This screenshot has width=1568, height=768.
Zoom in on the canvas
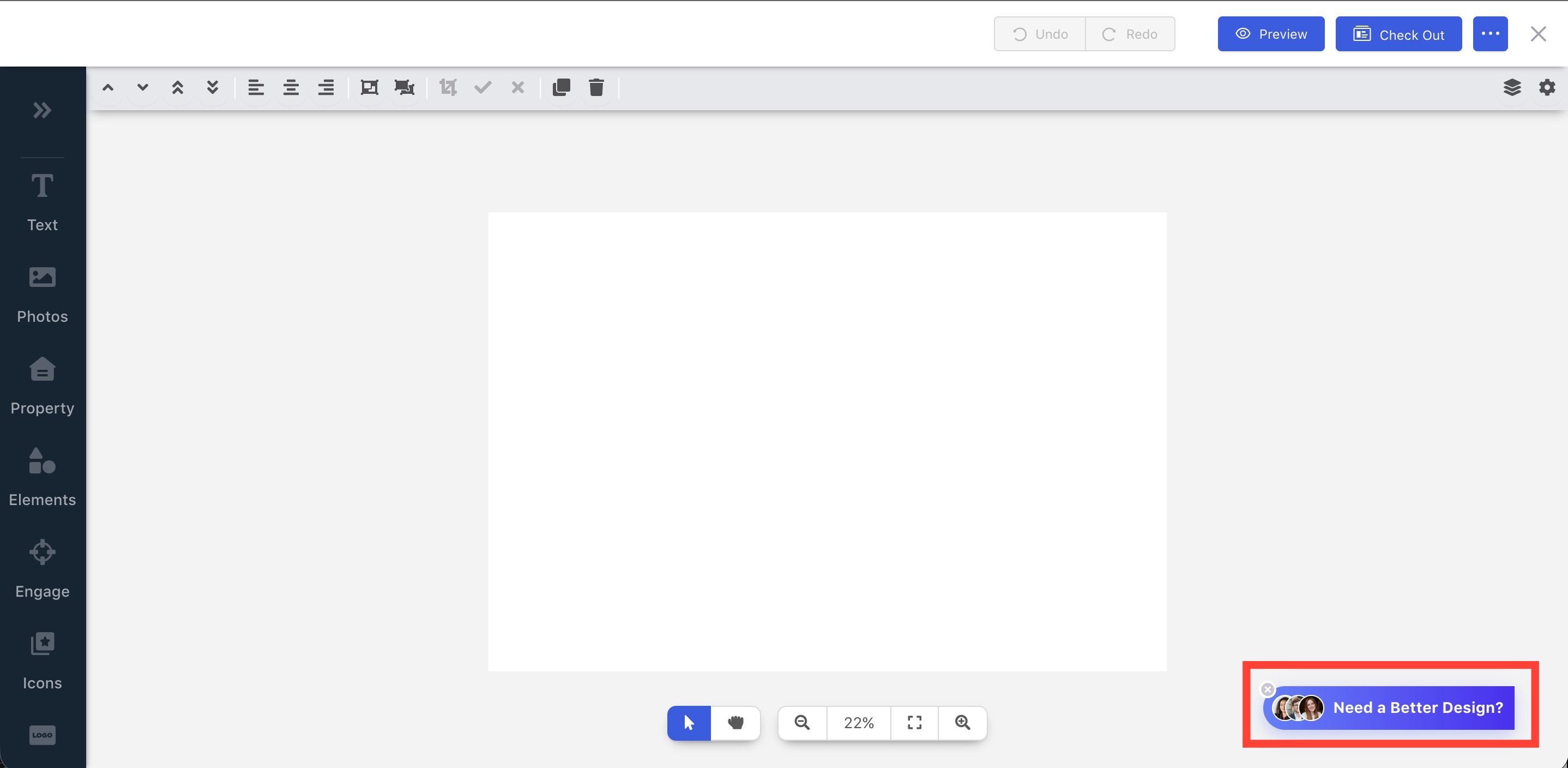coord(962,723)
